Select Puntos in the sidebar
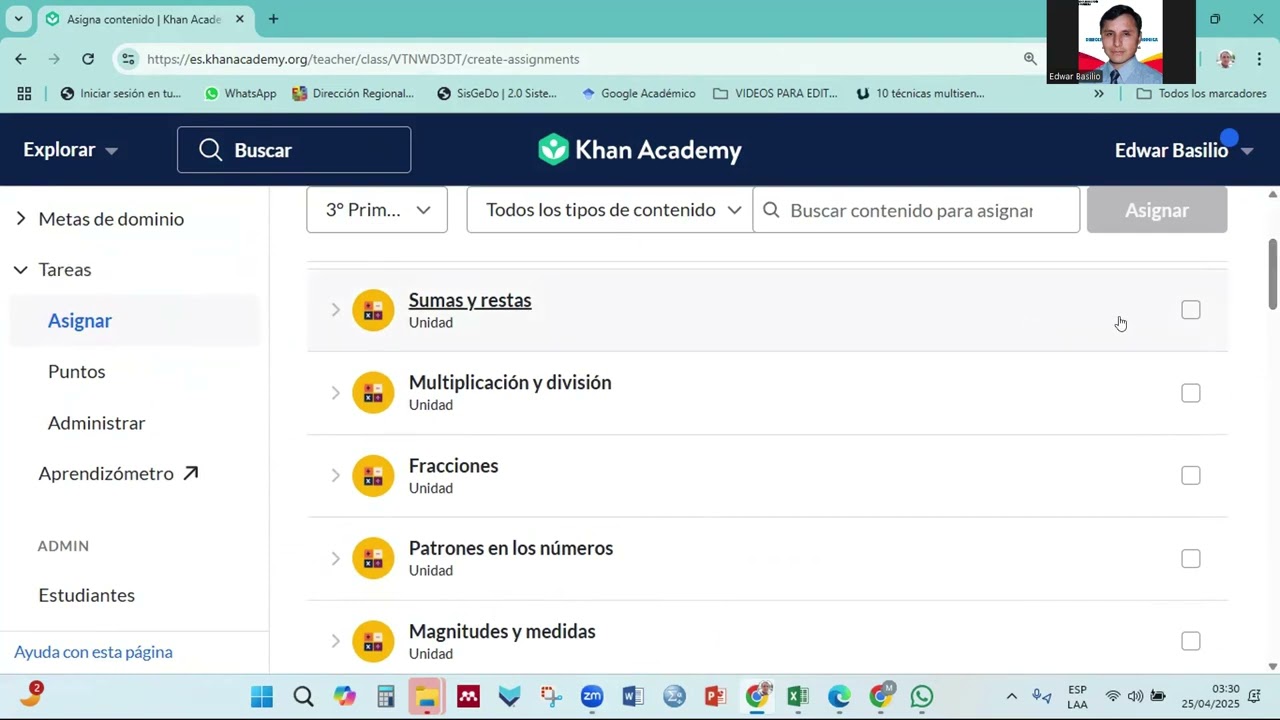 77,371
